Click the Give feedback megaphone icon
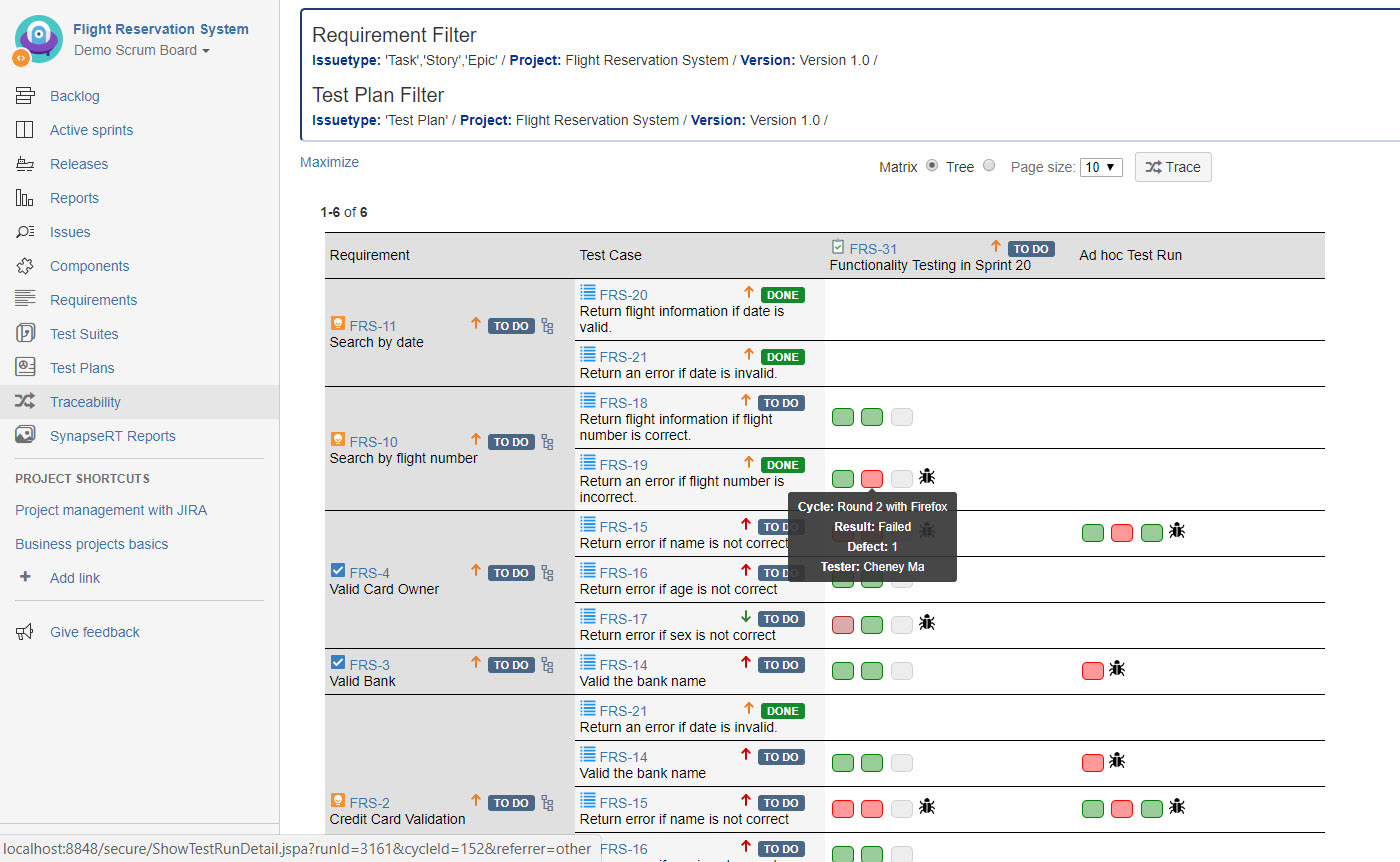The height and width of the screenshot is (862, 1400). 25,632
